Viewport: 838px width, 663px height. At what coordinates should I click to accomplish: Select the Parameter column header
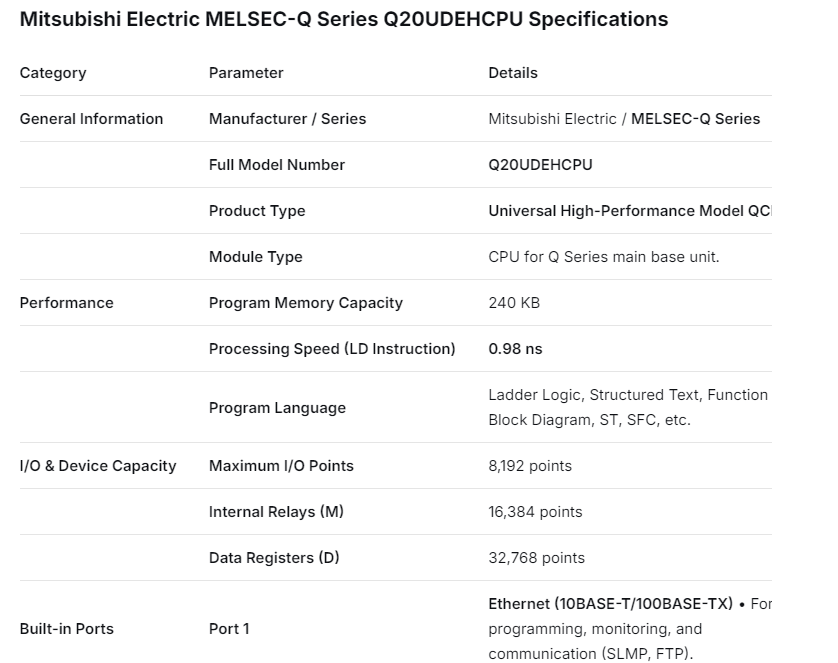(x=246, y=73)
